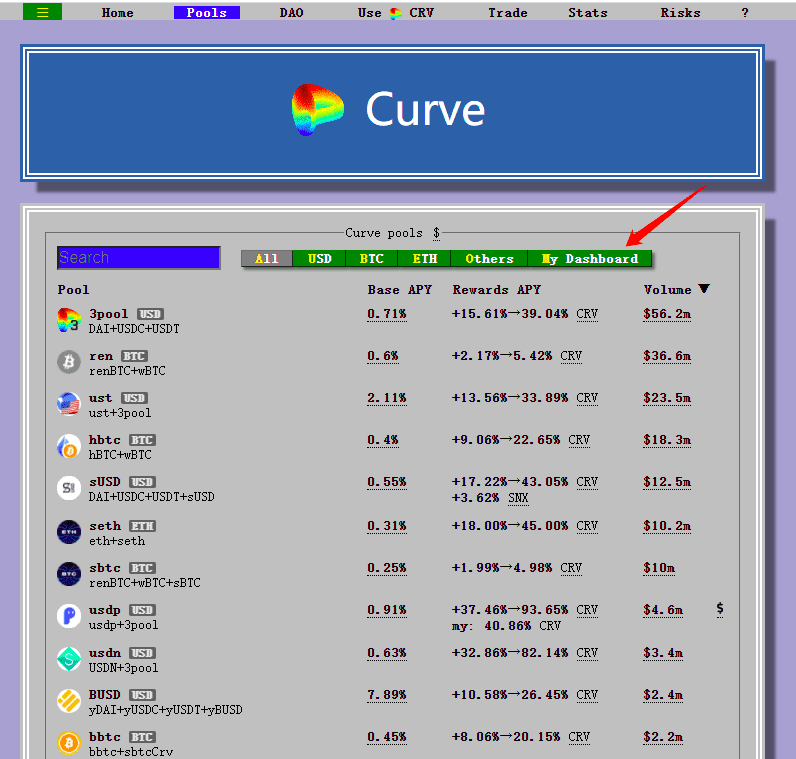The height and width of the screenshot is (759, 796).
Task: Open the sbtc pool link
Action: [105, 568]
